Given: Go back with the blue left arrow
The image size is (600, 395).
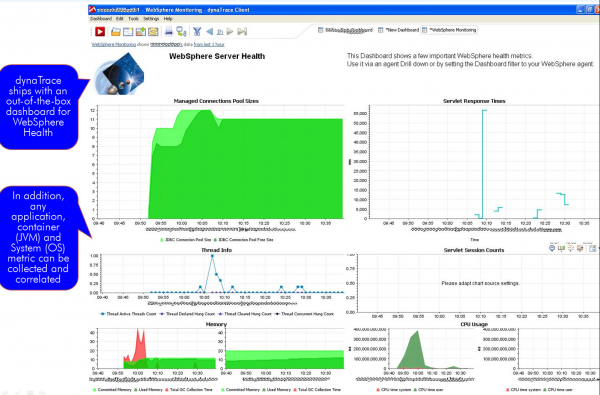Looking at the screenshot, I should click(209, 32).
